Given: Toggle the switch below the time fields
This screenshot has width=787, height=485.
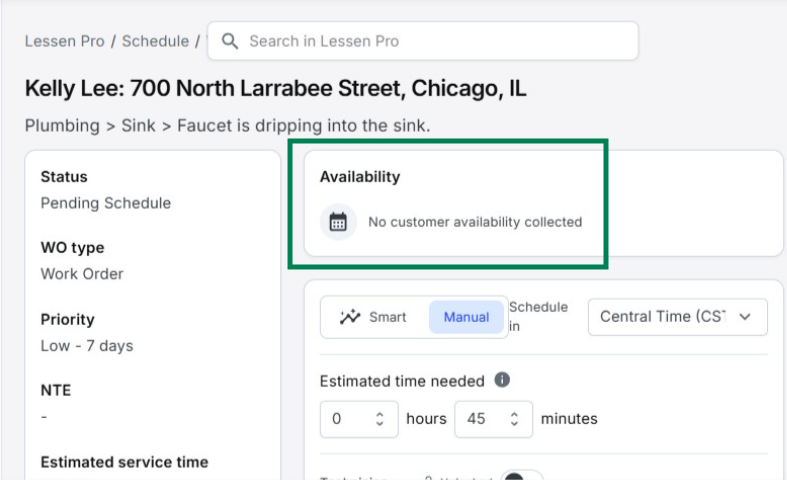Looking at the screenshot, I should coord(521,477).
